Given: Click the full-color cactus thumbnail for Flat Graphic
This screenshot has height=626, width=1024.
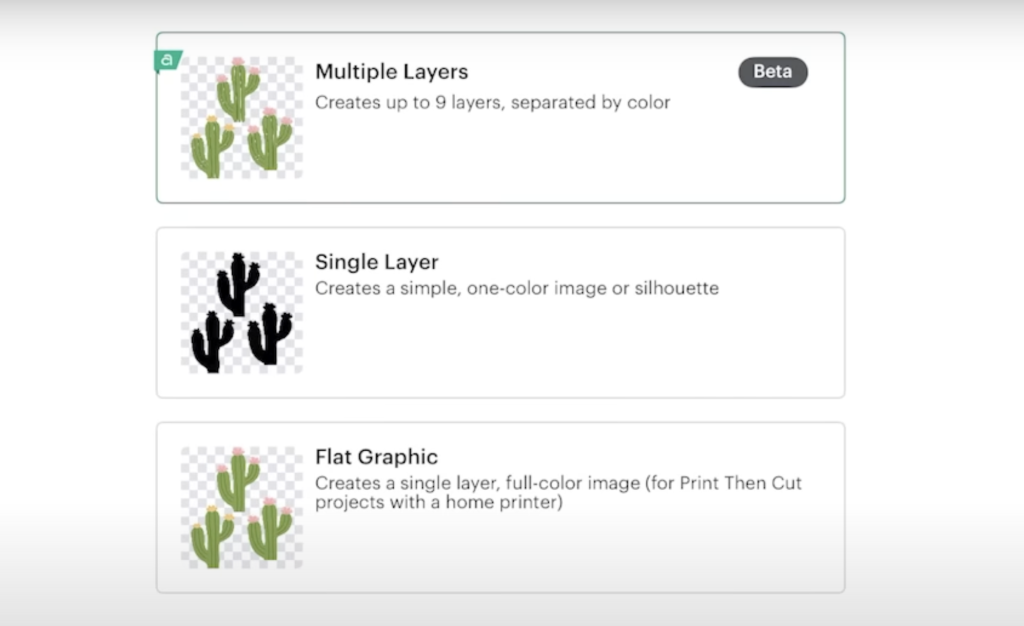Looking at the screenshot, I should (x=240, y=505).
